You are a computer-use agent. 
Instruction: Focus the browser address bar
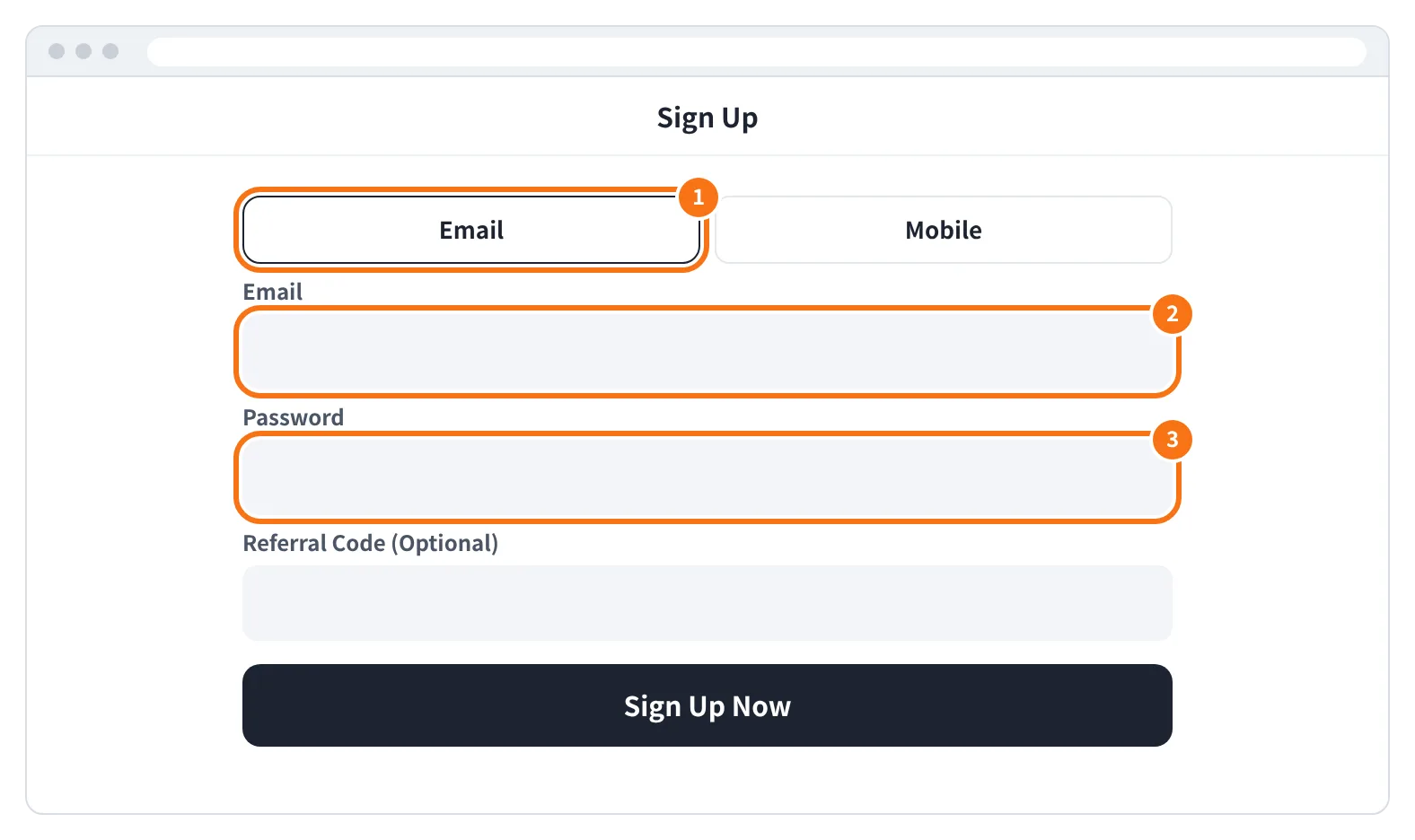(757, 51)
